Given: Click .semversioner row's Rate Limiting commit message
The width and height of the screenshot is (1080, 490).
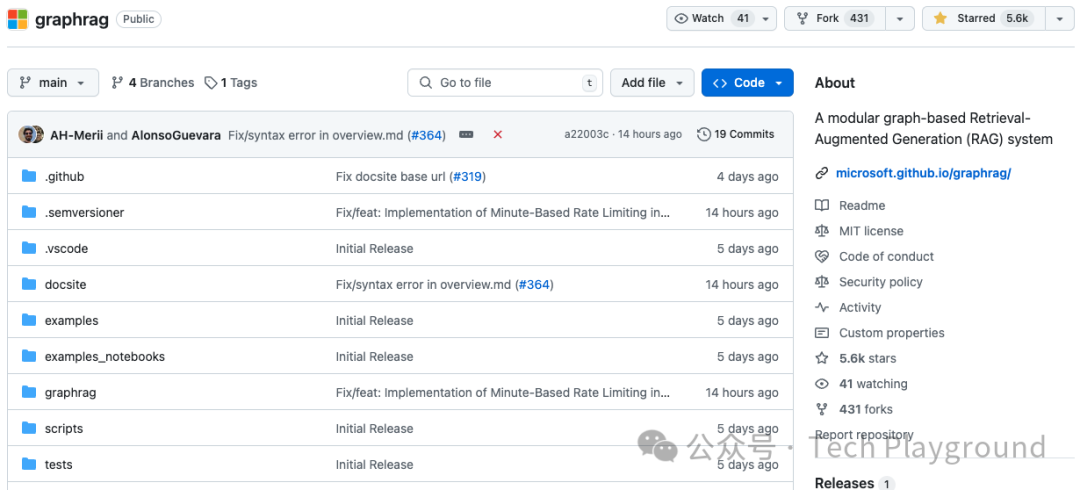Looking at the screenshot, I should pyautogui.click(x=503, y=212).
